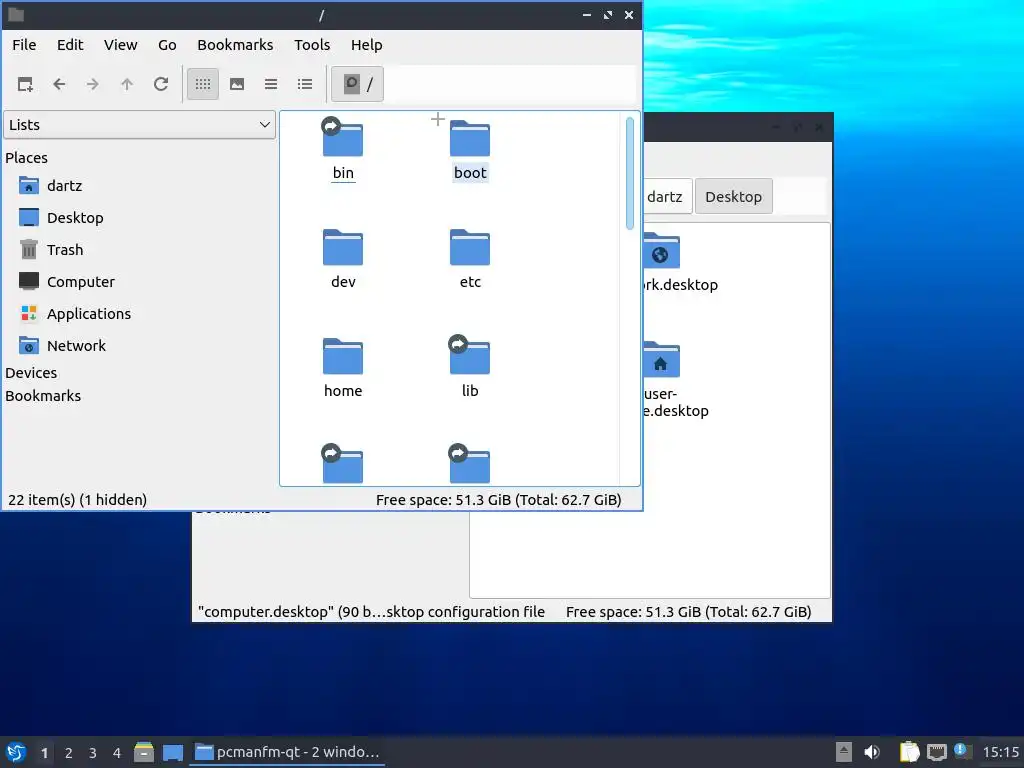This screenshot has width=1024, height=768.
Task: Select network desktop file in back window
Action: point(662,251)
